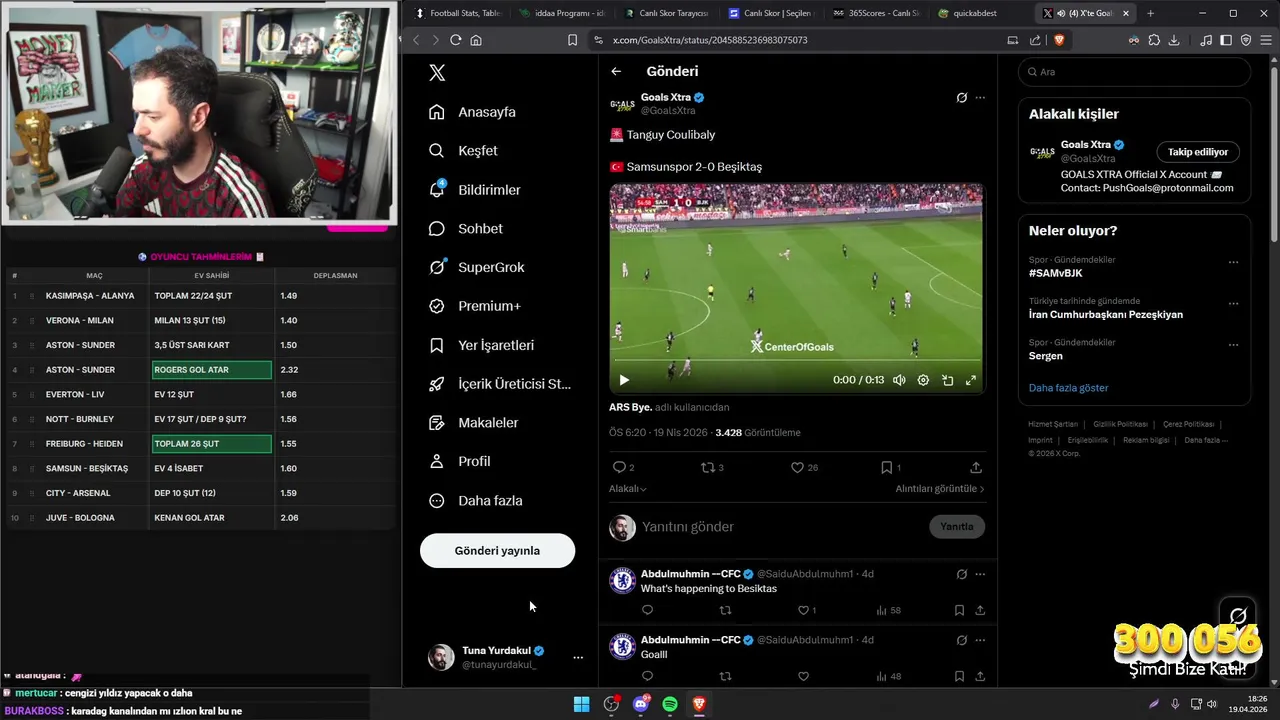Click the Yanıtla button

(957, 527)
